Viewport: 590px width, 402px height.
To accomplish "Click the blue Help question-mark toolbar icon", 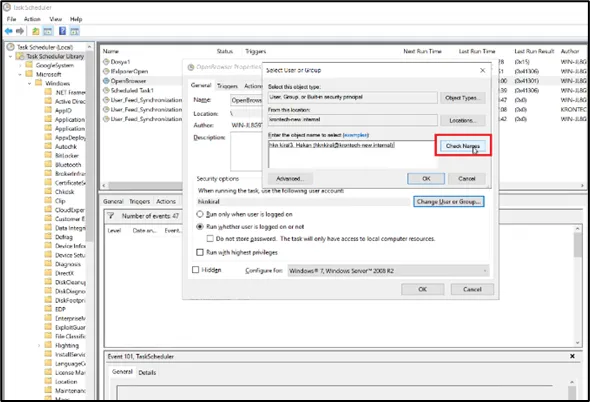I will coord(62,31).
